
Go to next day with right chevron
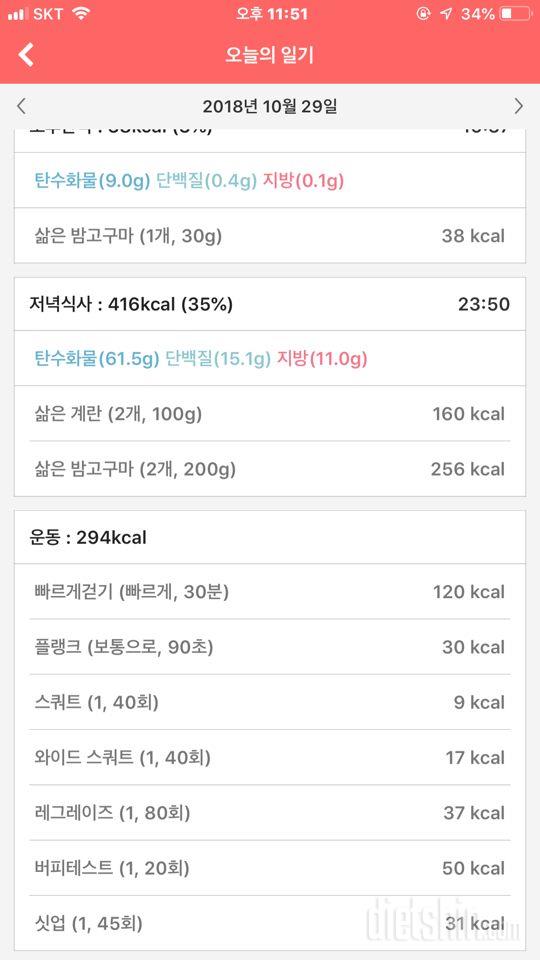(x=519, y=107)
